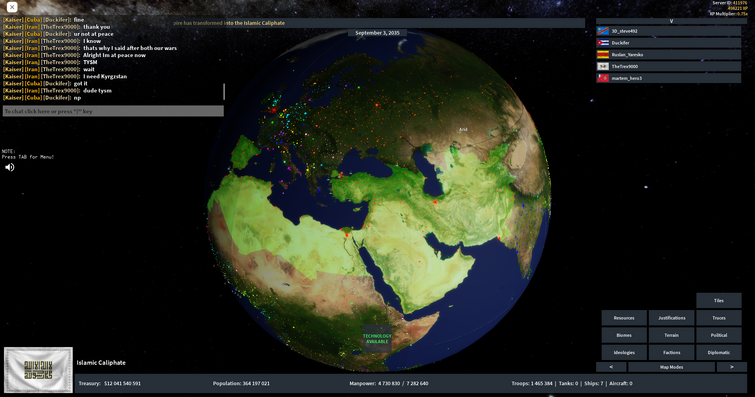755x397 pixels.
Task: Open the Technology Available notification
Action: 377,339
